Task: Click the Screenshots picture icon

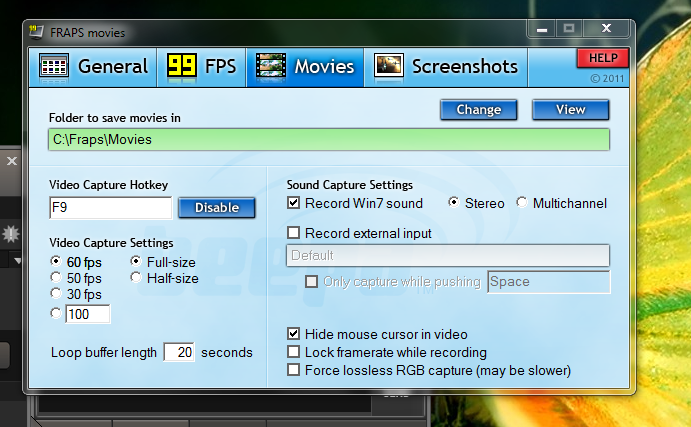Action: [x=389, y=67]
